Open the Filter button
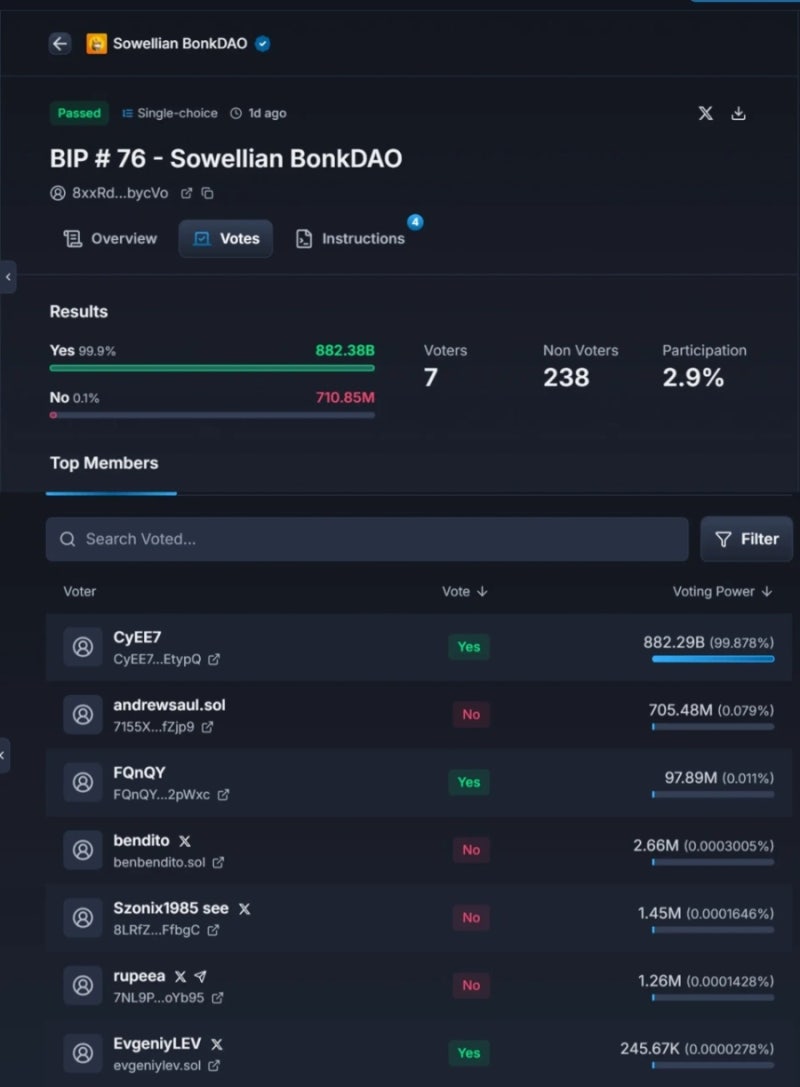Viewport: 800px width, 1087px height. tap(746, 539)
